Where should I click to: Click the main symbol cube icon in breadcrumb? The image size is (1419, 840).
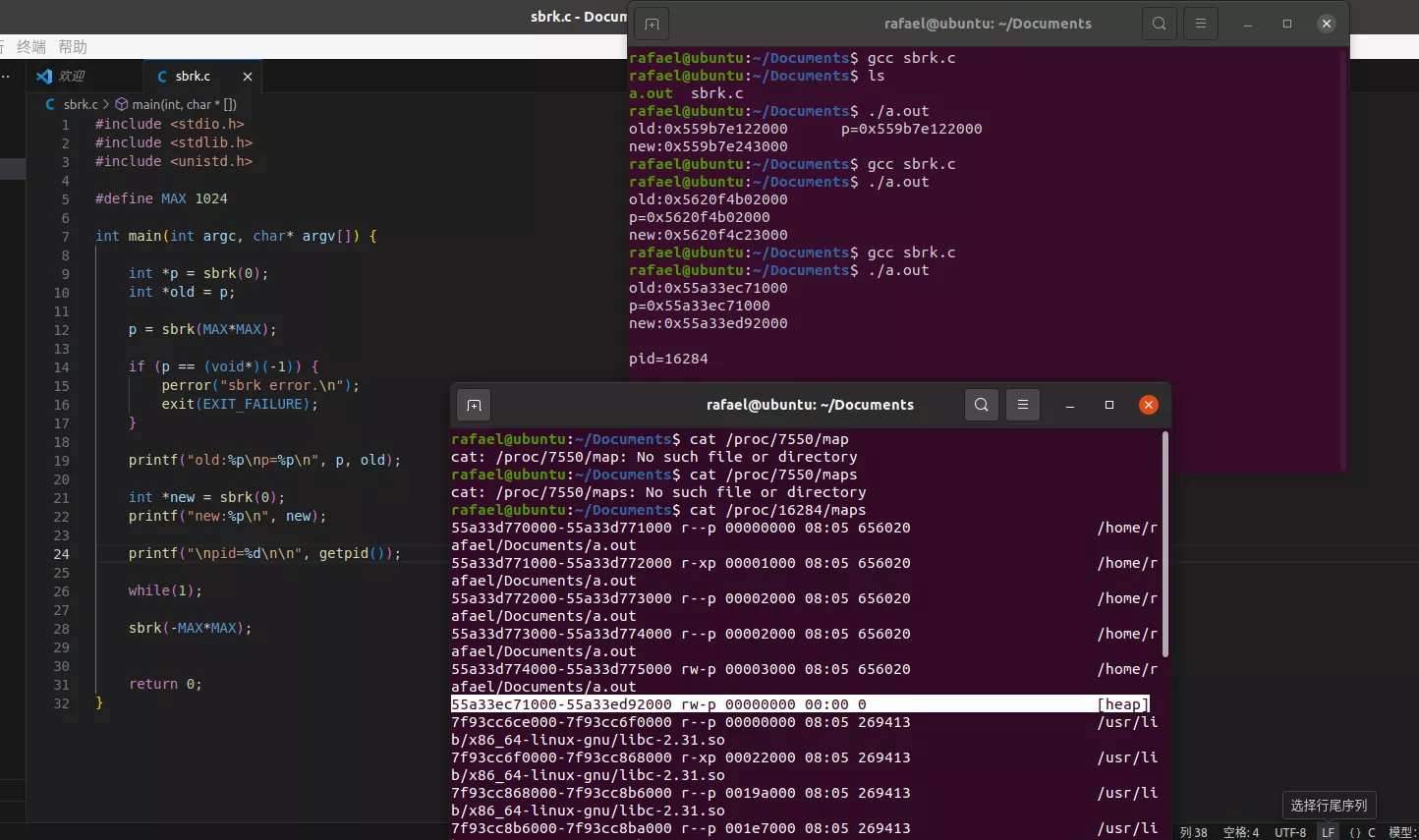122,104
